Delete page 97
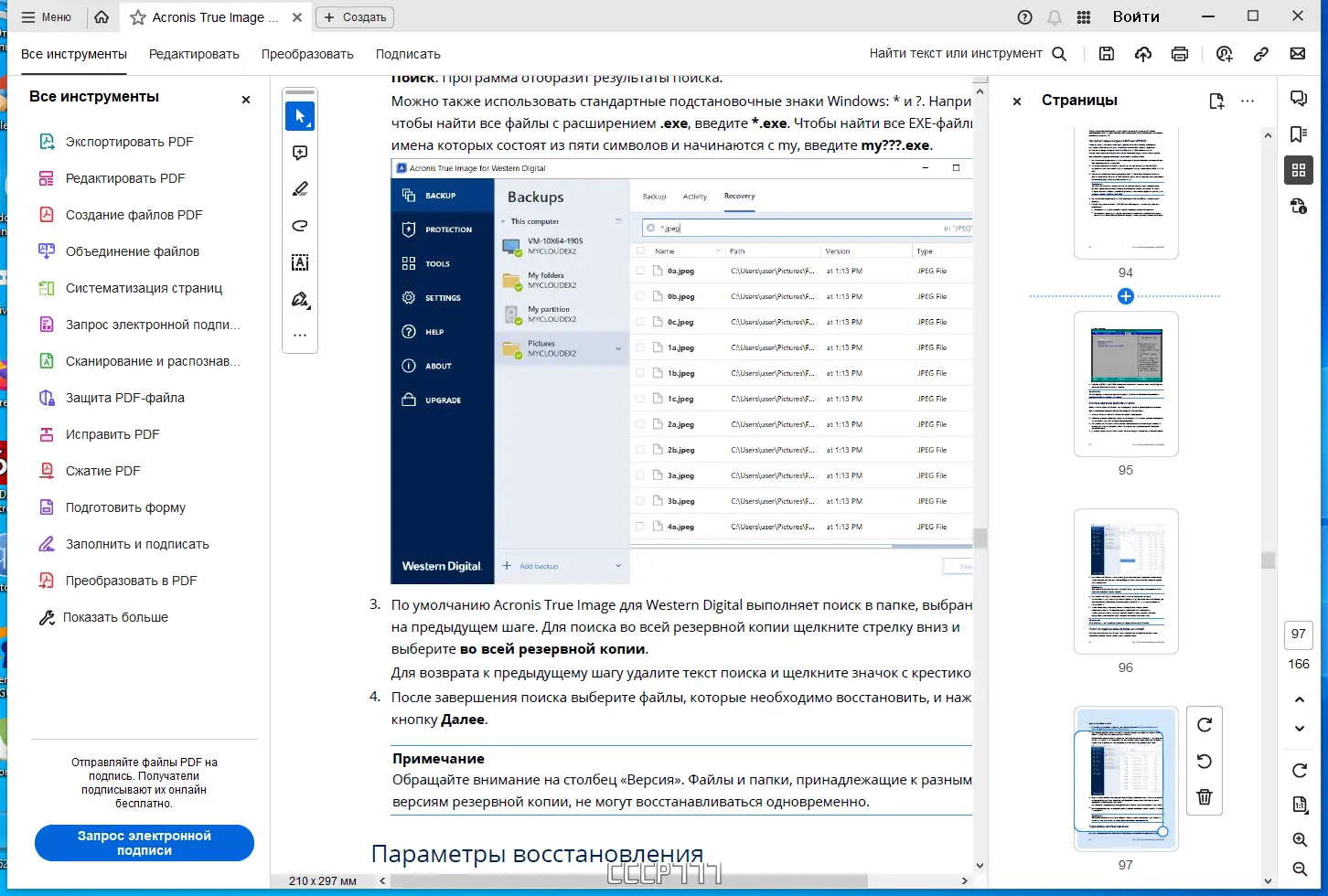Viewport: 1328px width, 896px height. click(1205, 796)
